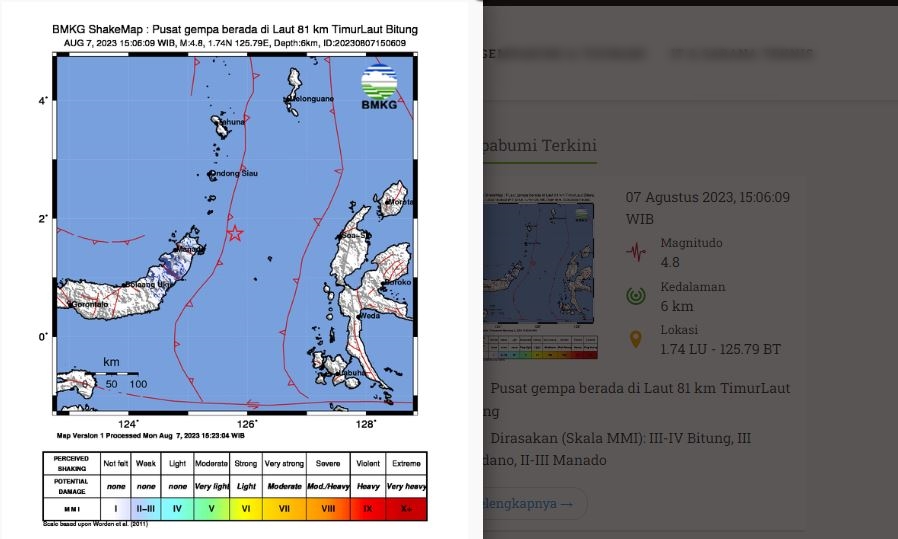Select the MMI II–III pale blue swatch
Image resolution: width=898 pixels, height=539 pixels.
(145, 509)
